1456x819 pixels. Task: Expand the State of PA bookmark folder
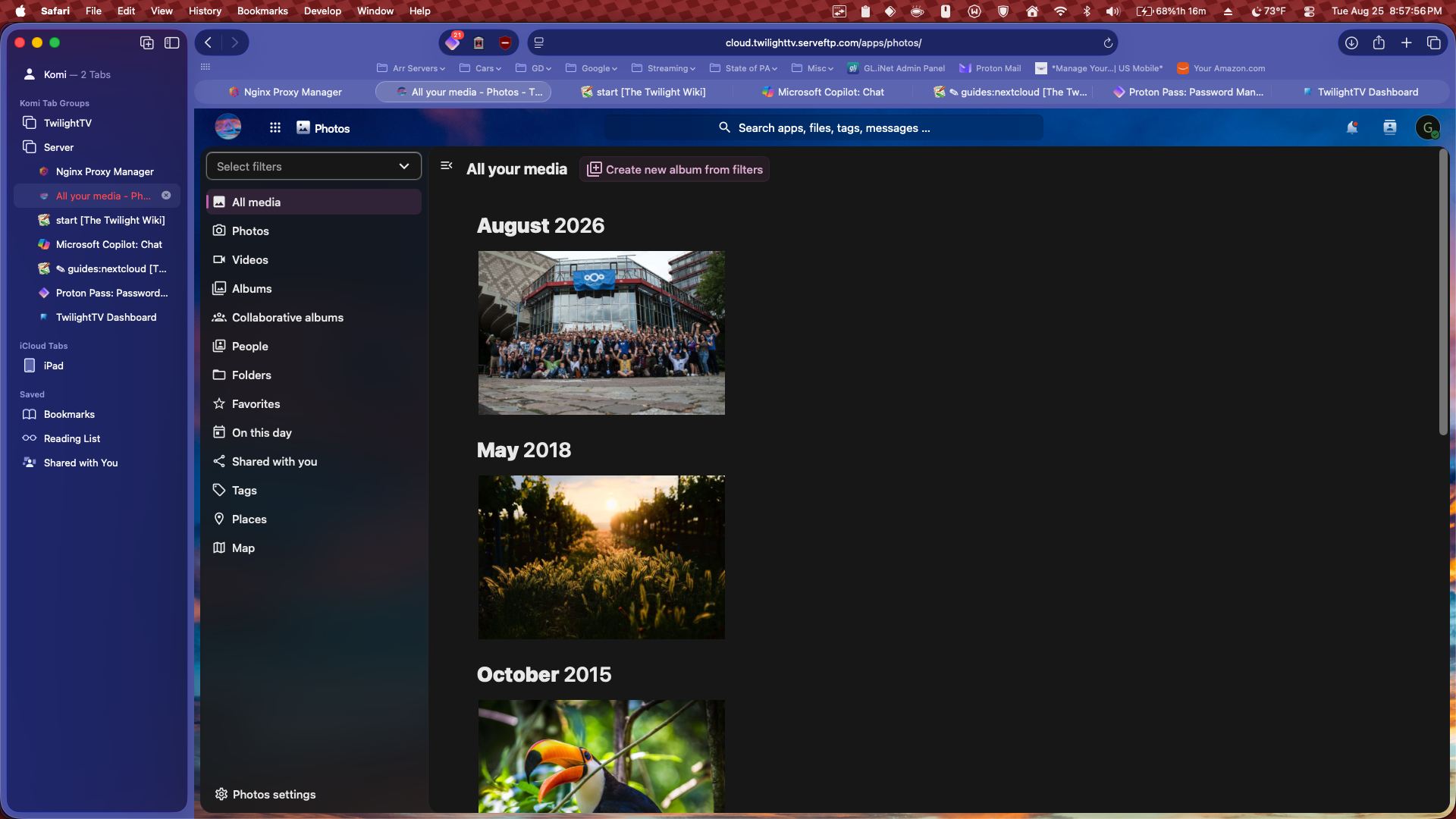point(744,68)
